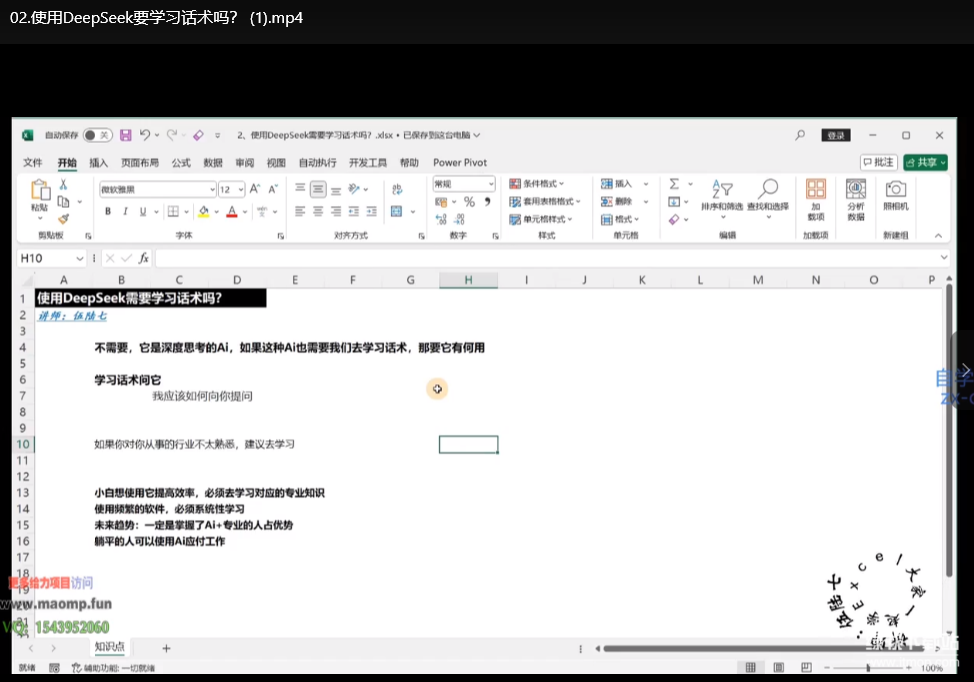974x682 pixels.
Task: Open the font name dropdown
Action: [x=212, y=189]
